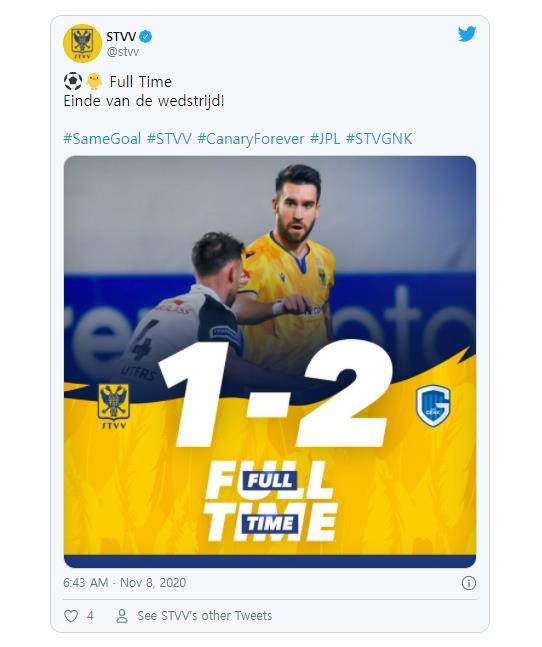Open the #JPL hashtag
This screenshot has height=647, width=542.
(x=325, y=139)
